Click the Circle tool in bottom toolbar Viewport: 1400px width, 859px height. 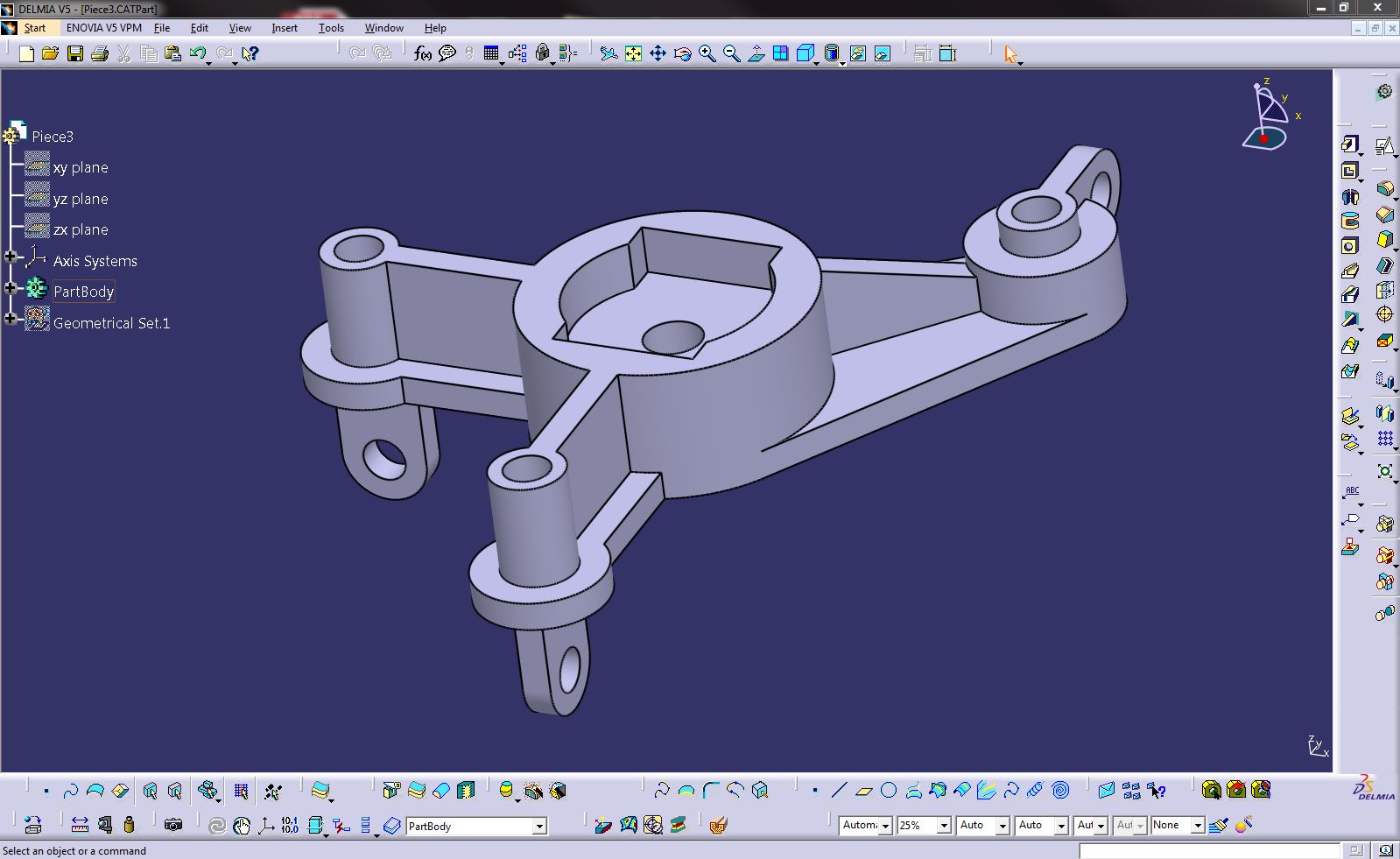[889, 791]
